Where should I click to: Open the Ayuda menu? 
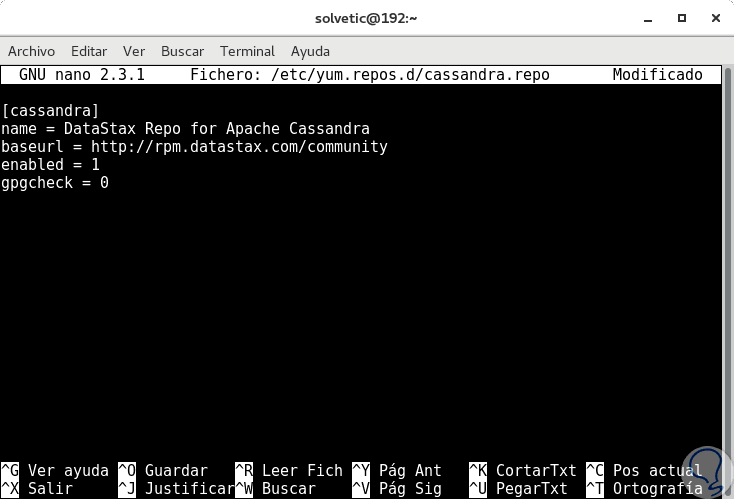pos(310,51)
